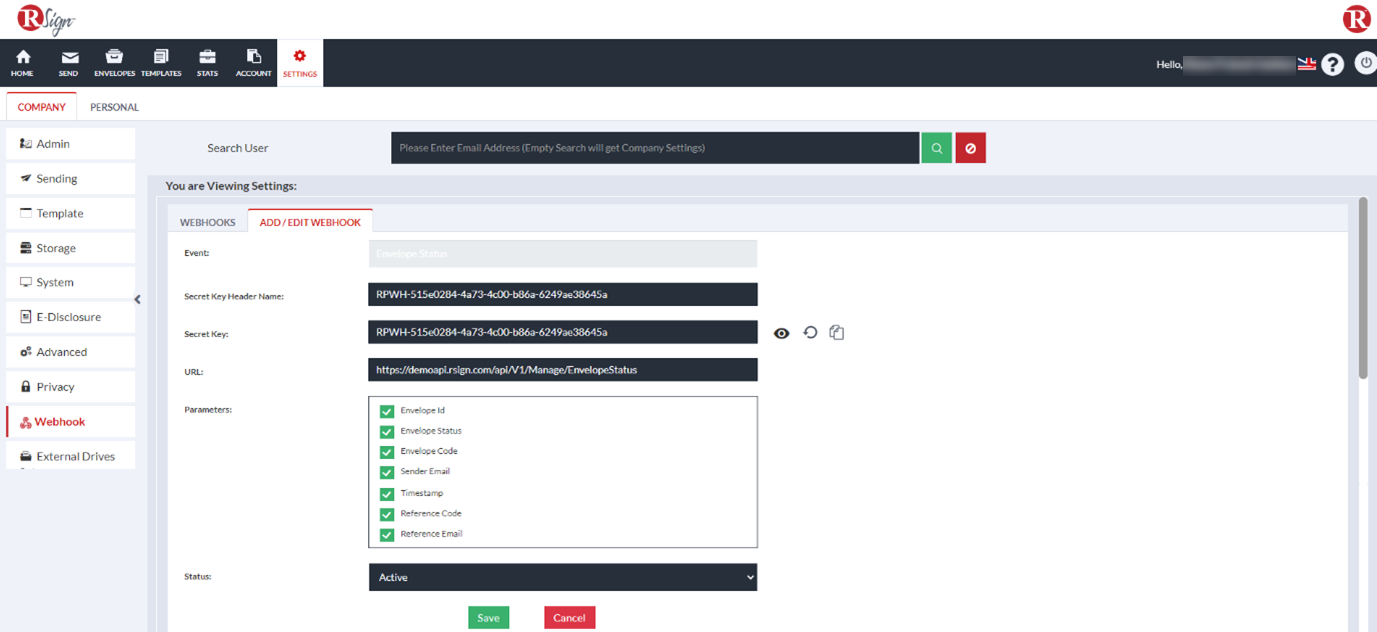Switch to the PERSONAL tab
Viewport: 1377px width, 632px height.
[x=114, y=106]
